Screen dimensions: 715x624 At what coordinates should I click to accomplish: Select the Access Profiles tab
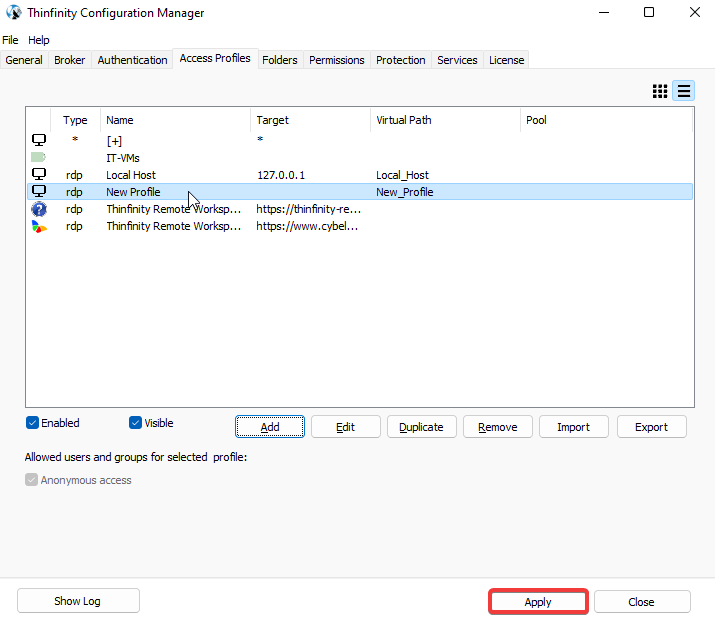point(215,58)
